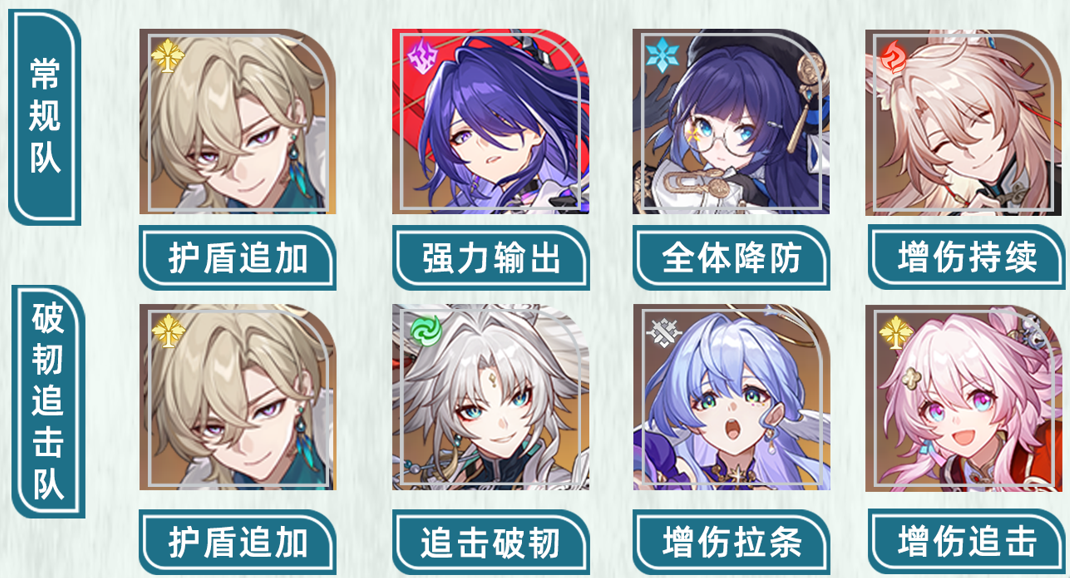This screenshot has width=1070, height=578.
Task: Click the 增伤持续 label button
Action: 966,257
